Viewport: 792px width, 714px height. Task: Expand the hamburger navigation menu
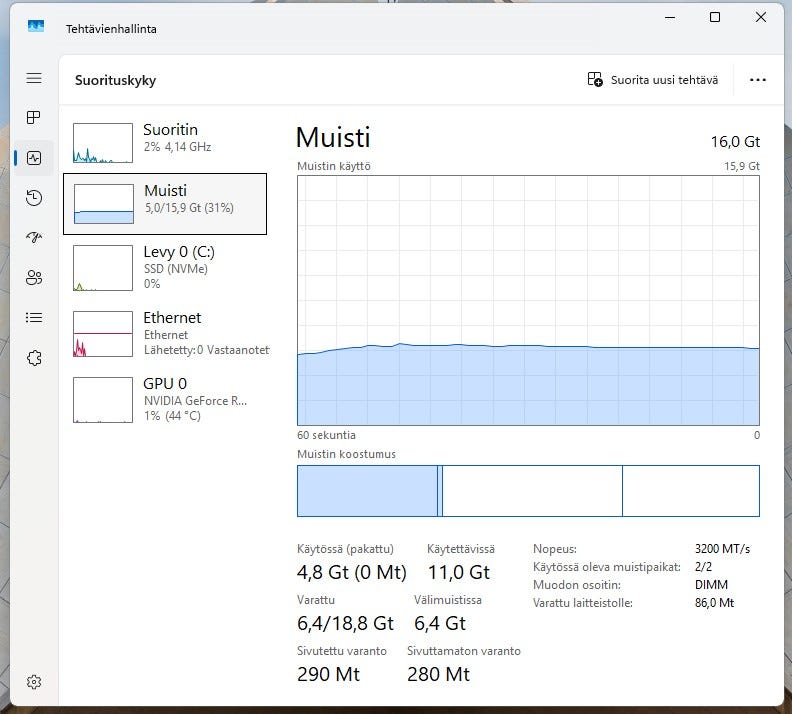pos(34,78)
